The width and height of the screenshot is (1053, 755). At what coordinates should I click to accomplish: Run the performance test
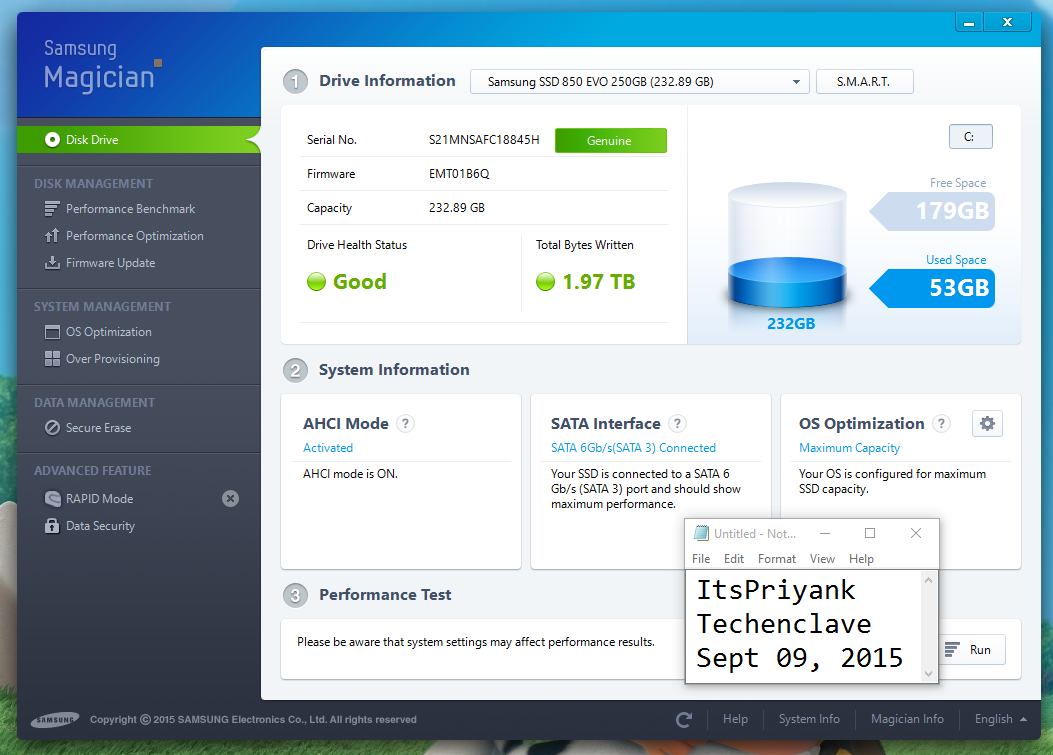(x=972, y=650)
